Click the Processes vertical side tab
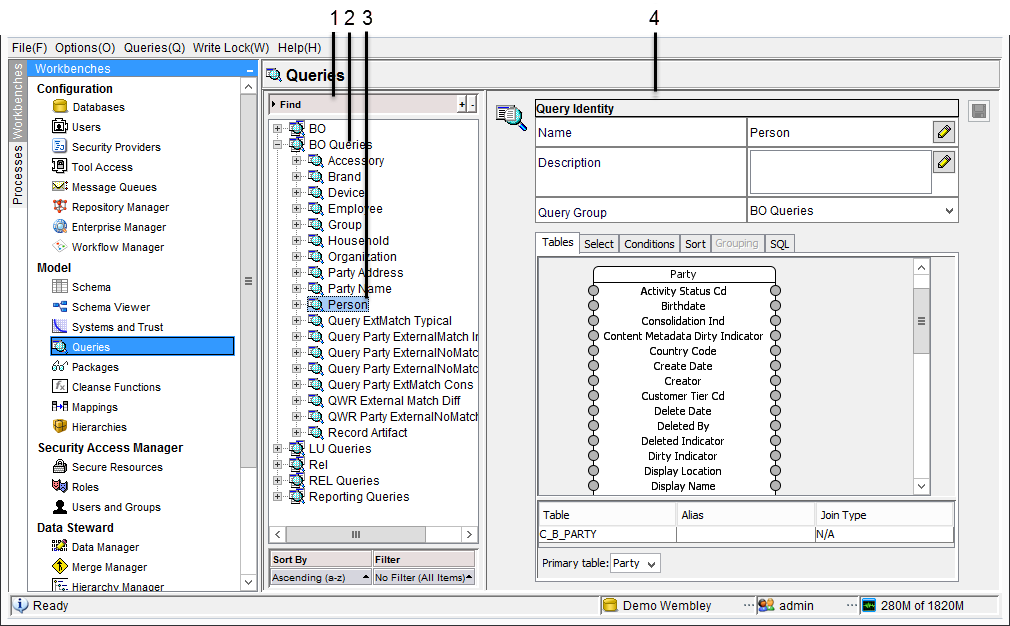 [x=17, y=175]
